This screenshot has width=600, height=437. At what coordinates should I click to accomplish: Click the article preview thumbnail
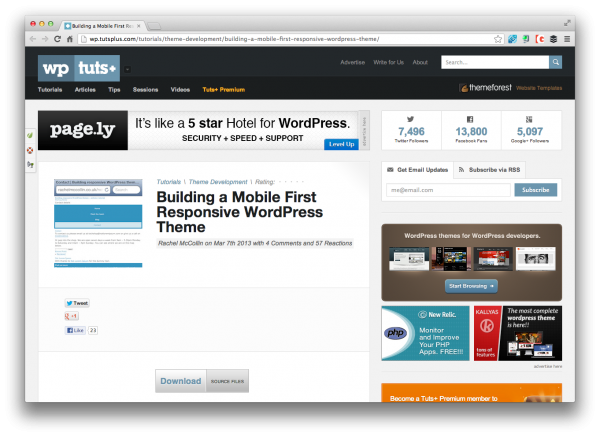pyautogui.click(x=98, y=223)
